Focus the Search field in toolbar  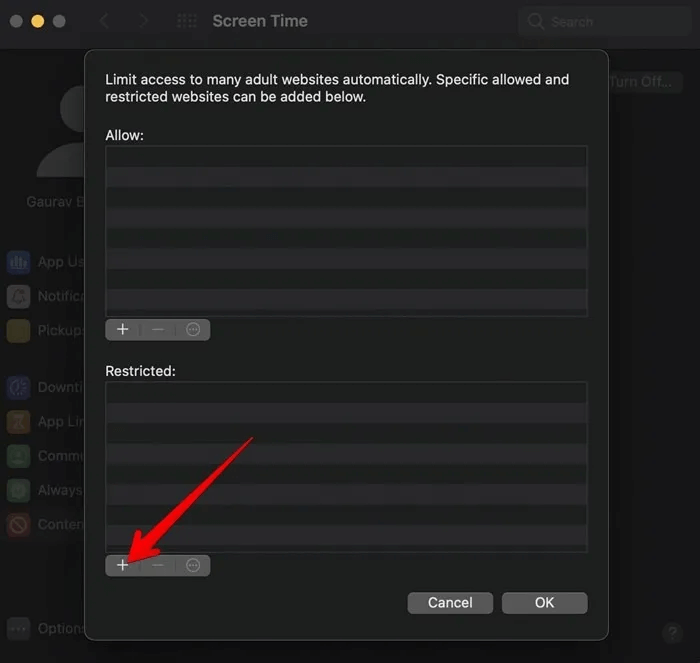[x=604, y=21]
